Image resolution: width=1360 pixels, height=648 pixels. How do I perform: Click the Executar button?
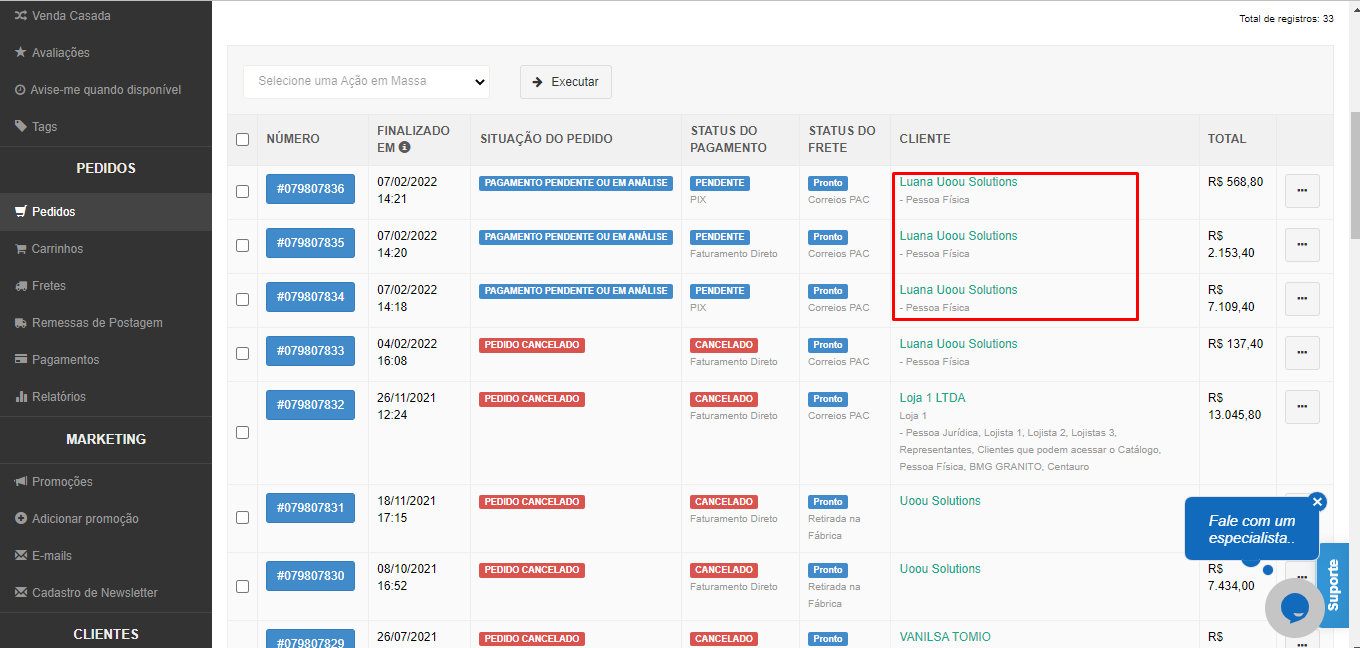(x=566, y=82)
